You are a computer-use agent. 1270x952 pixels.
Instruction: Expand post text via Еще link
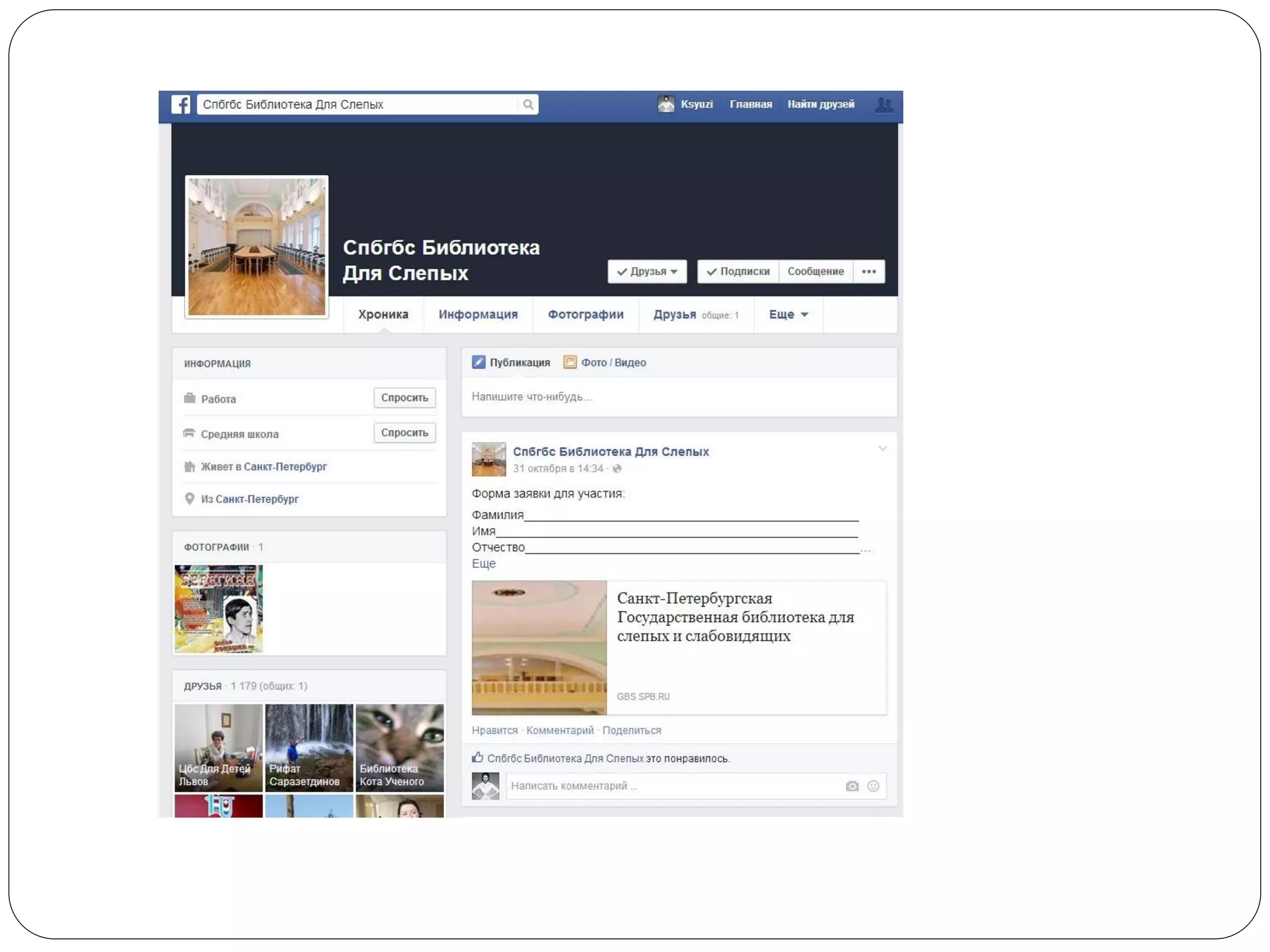click(x=484, y=563)
